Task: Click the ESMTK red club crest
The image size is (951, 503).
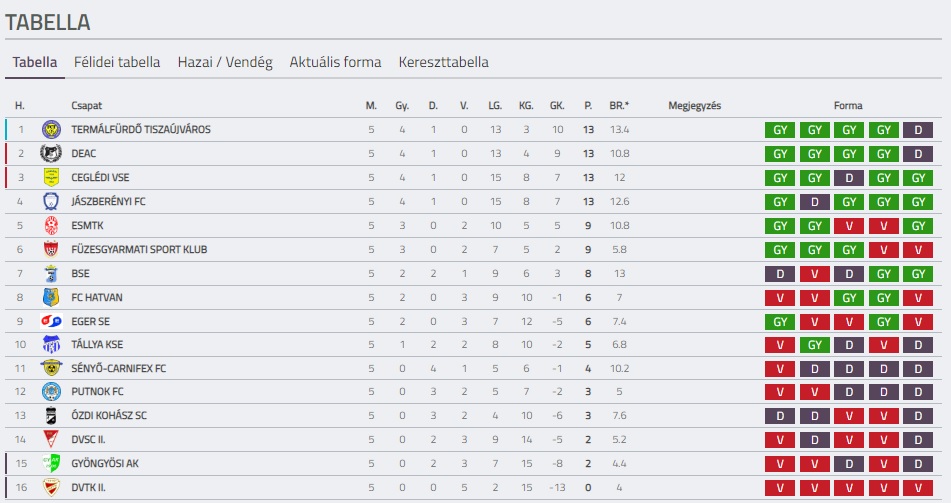Action: pos(51,225)
